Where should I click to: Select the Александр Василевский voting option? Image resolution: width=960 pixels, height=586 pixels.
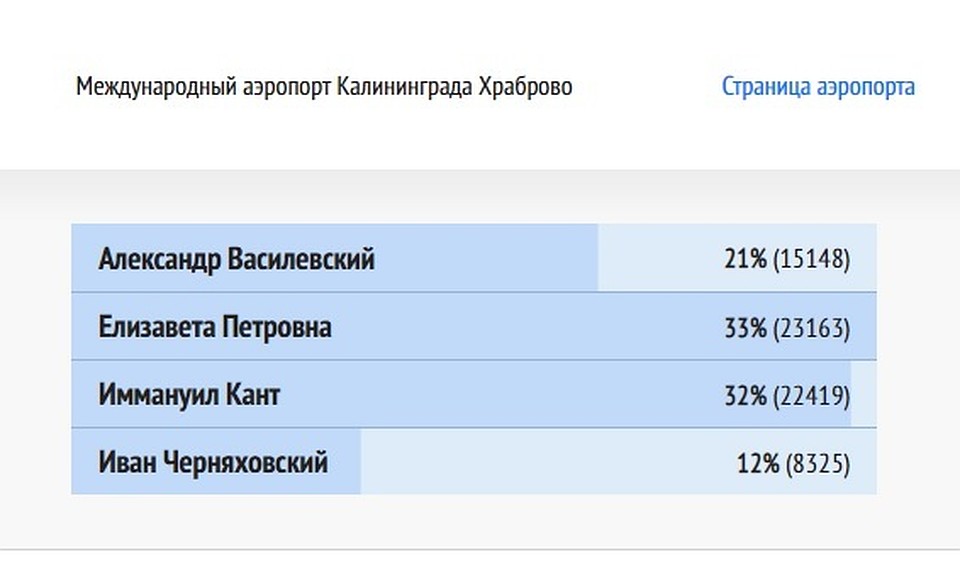(x=474, y=258)
